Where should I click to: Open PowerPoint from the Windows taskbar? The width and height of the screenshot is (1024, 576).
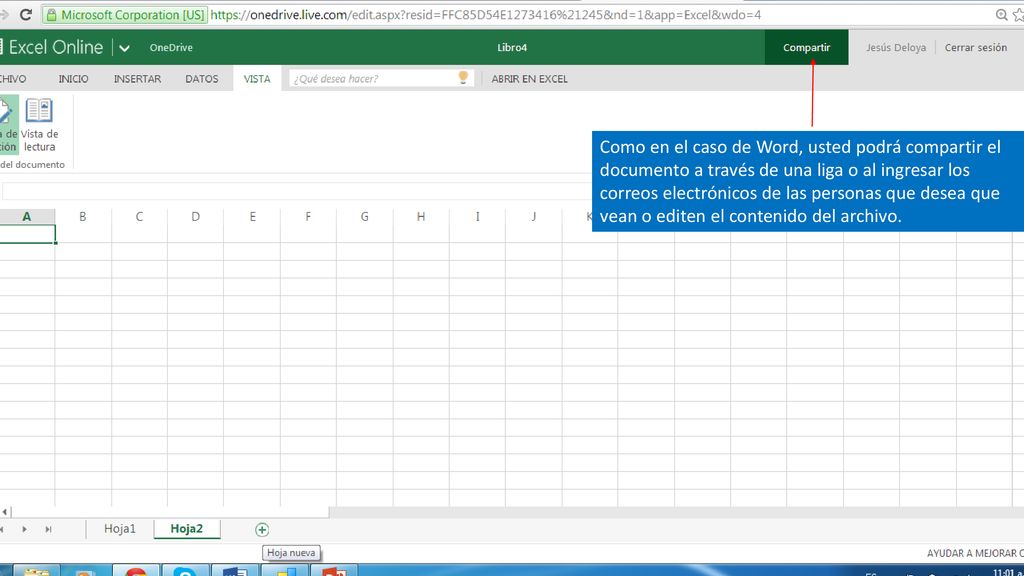334,571
